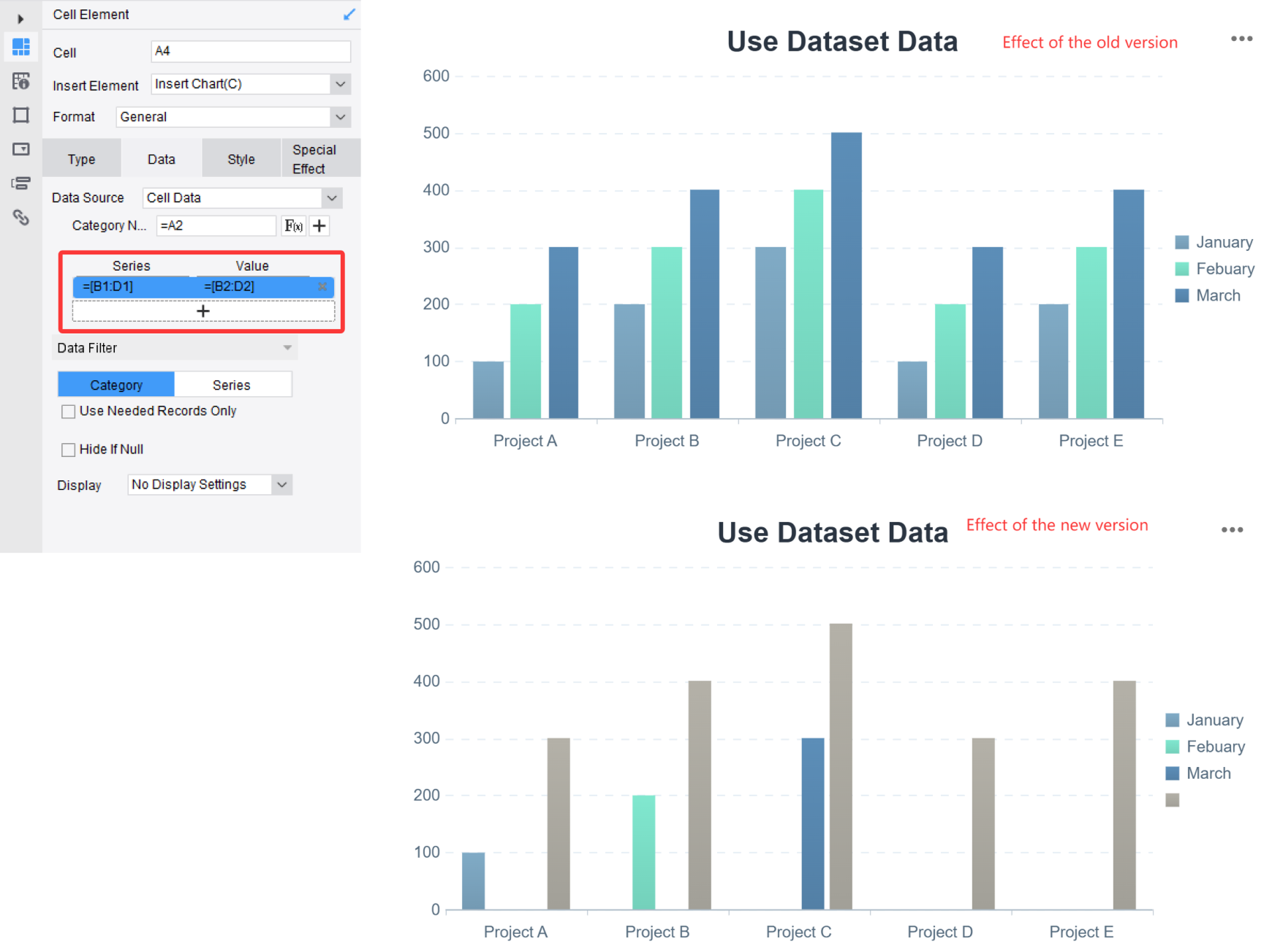
Task: Tick the Hide If Null checkbox
Action: [x=69, y=450]
